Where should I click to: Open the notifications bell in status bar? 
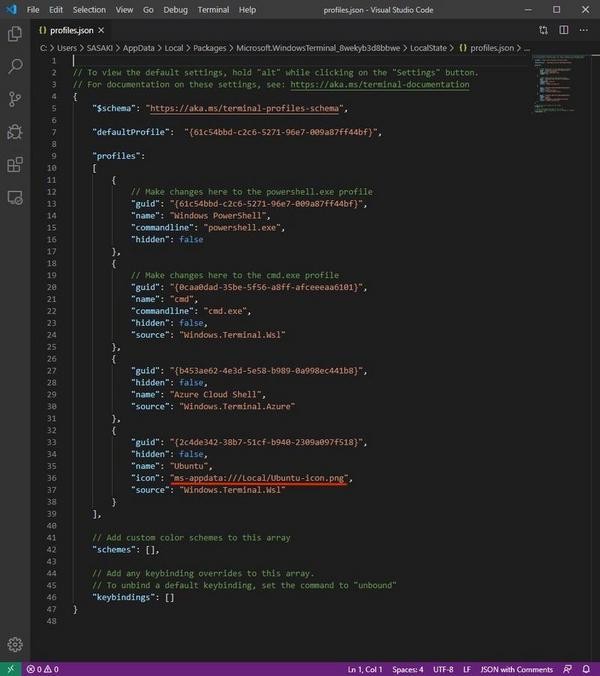(x=586, y=669)
